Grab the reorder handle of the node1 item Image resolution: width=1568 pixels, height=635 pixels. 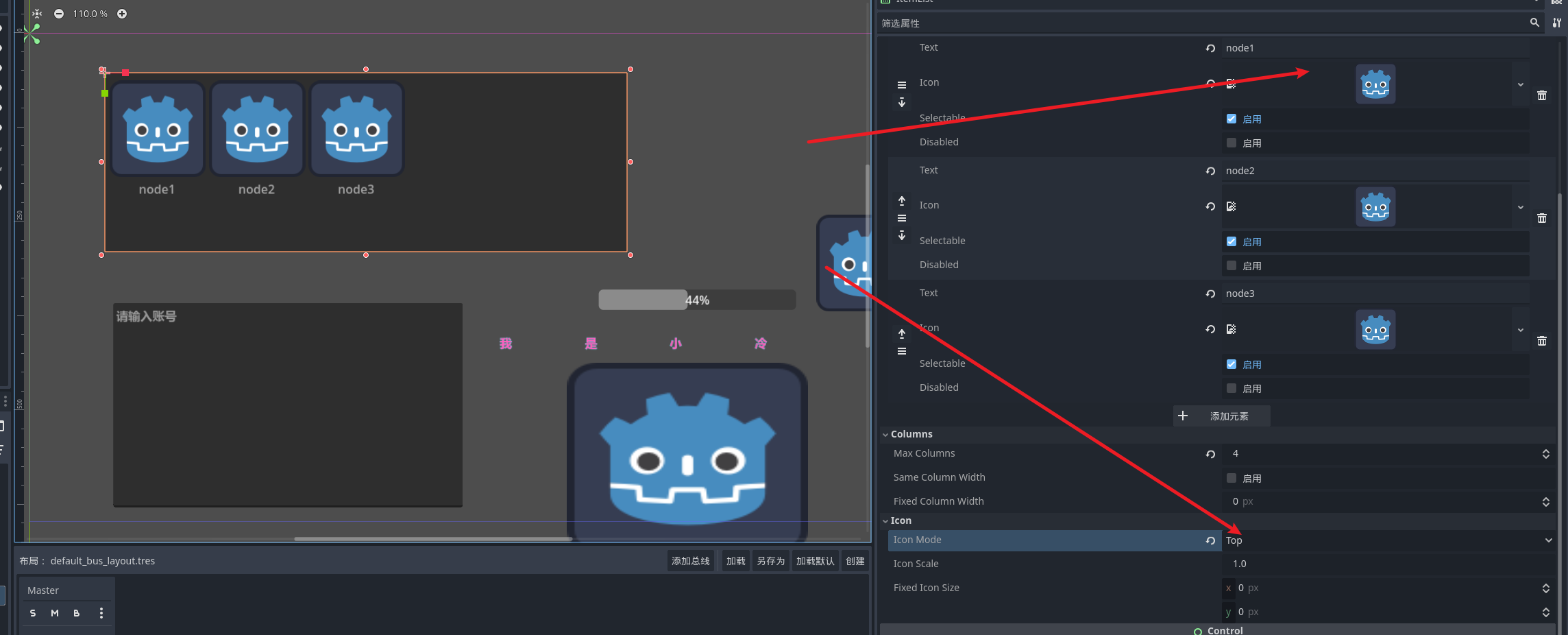click(902, 85)
